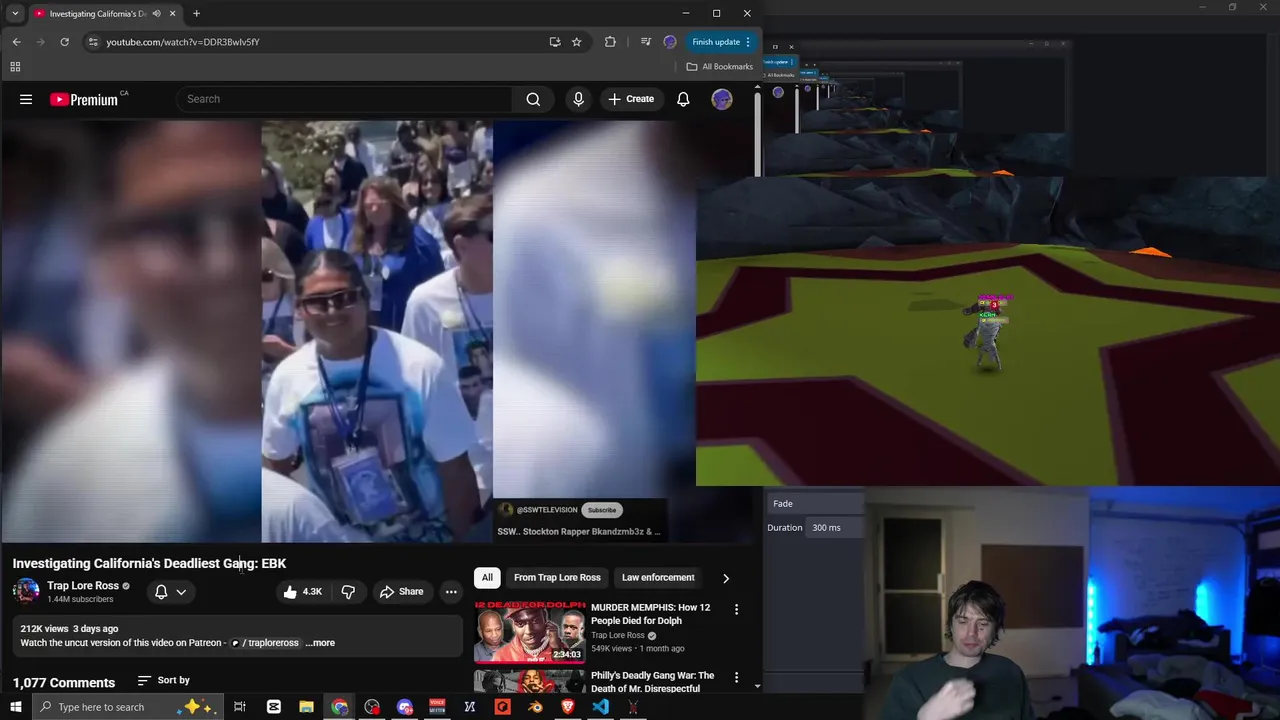Click the 300 ms Duration field

(836, 528)
